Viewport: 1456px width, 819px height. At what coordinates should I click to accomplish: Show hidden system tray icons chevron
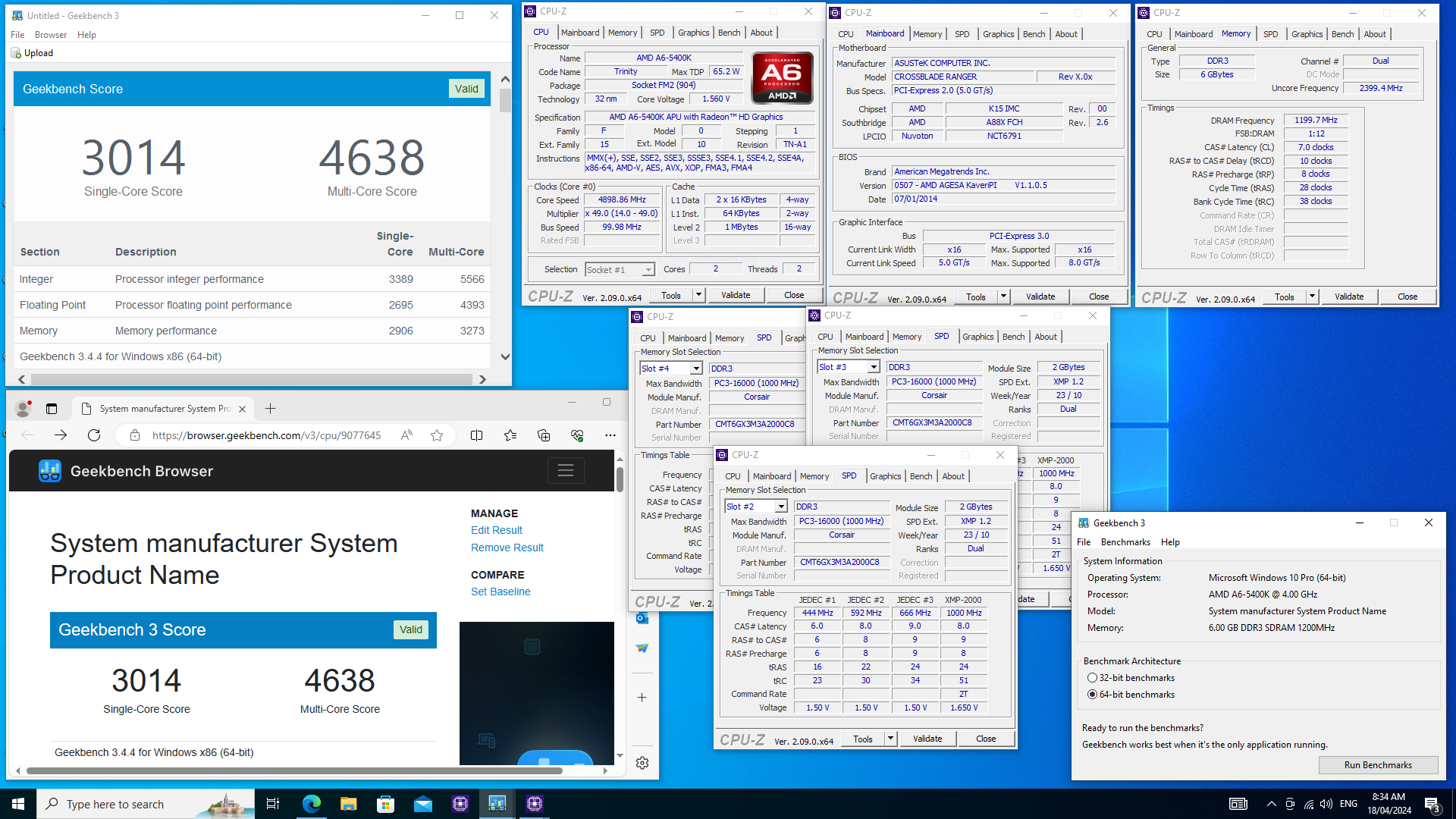pyautogui.click(x=1271, y=804)
